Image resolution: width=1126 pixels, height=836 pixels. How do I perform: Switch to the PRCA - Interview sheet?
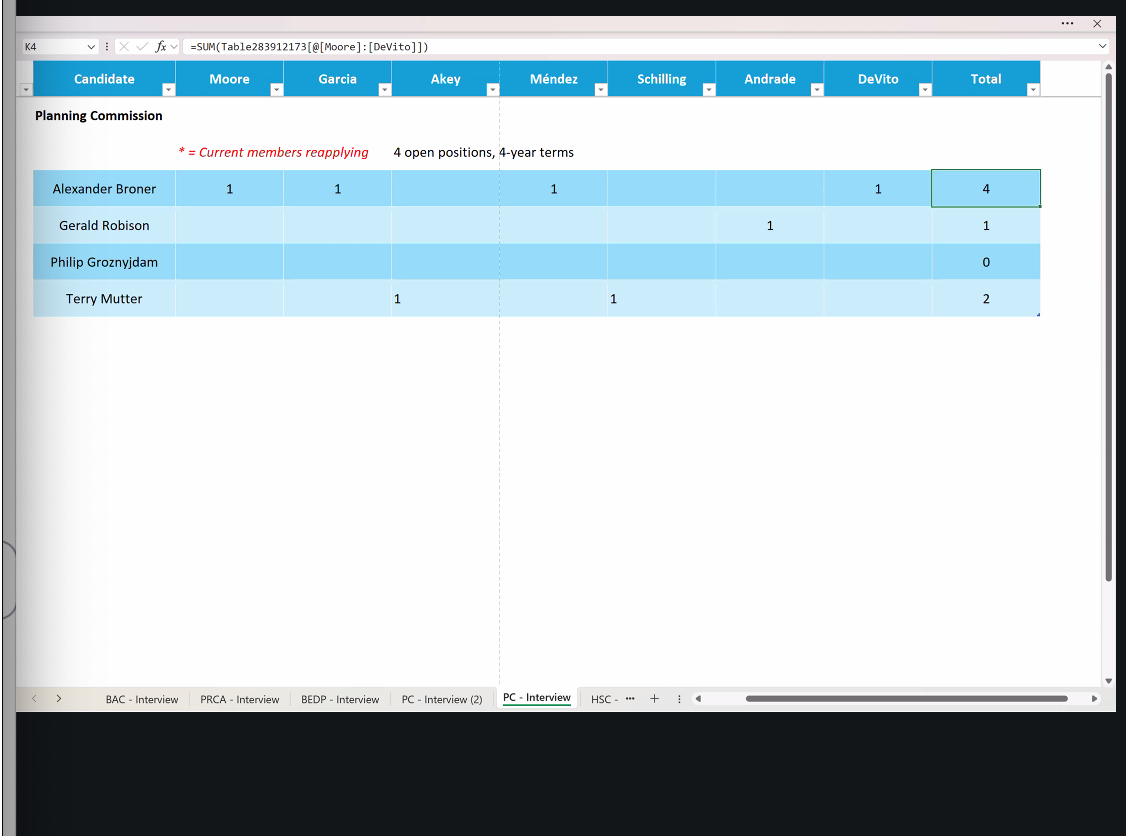point(239,699)
